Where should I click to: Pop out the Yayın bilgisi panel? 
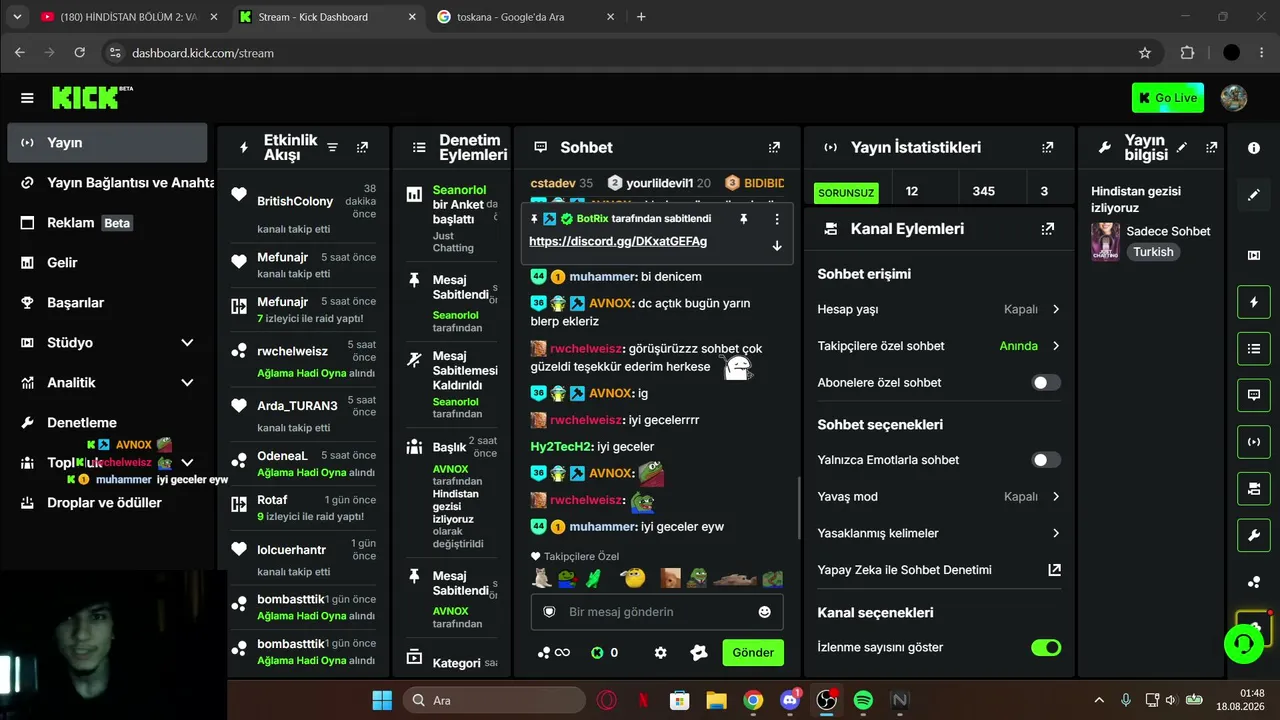pyautogui.click(x=1212, y=147)
